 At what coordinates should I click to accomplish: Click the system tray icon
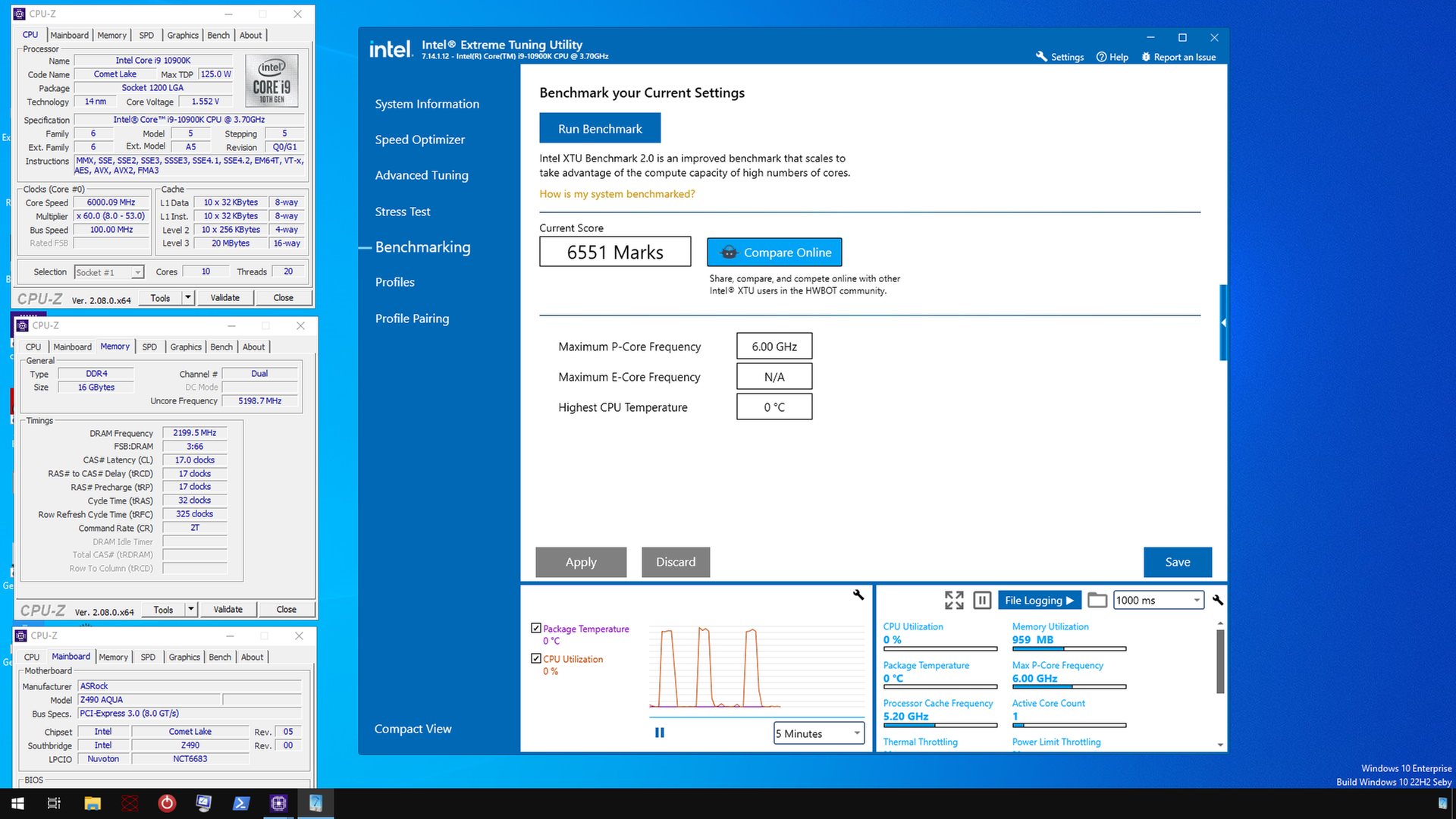pos(1442,803)
